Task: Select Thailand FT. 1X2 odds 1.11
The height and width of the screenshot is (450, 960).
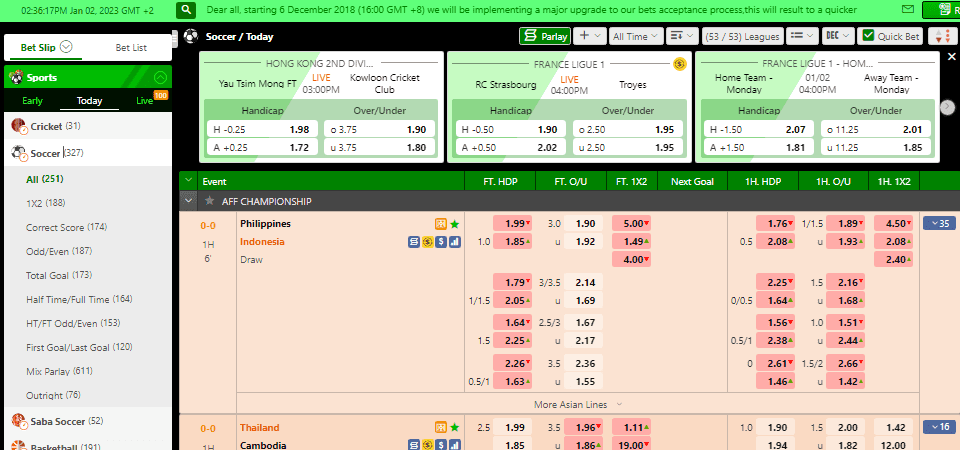Action: click(x=631, y=427)
